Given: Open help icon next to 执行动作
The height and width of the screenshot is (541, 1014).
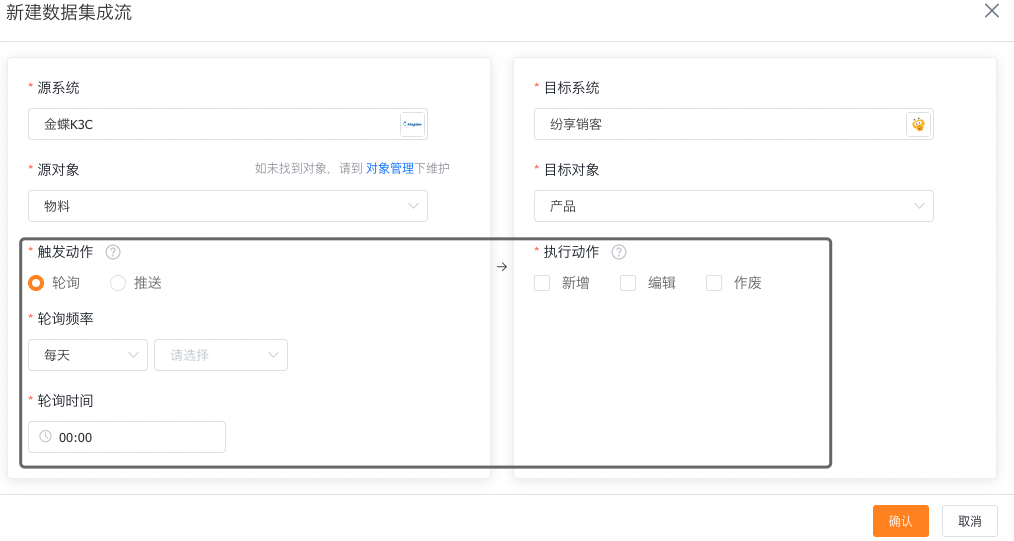Looking at the screenshot, I should [x=619, y=252].
